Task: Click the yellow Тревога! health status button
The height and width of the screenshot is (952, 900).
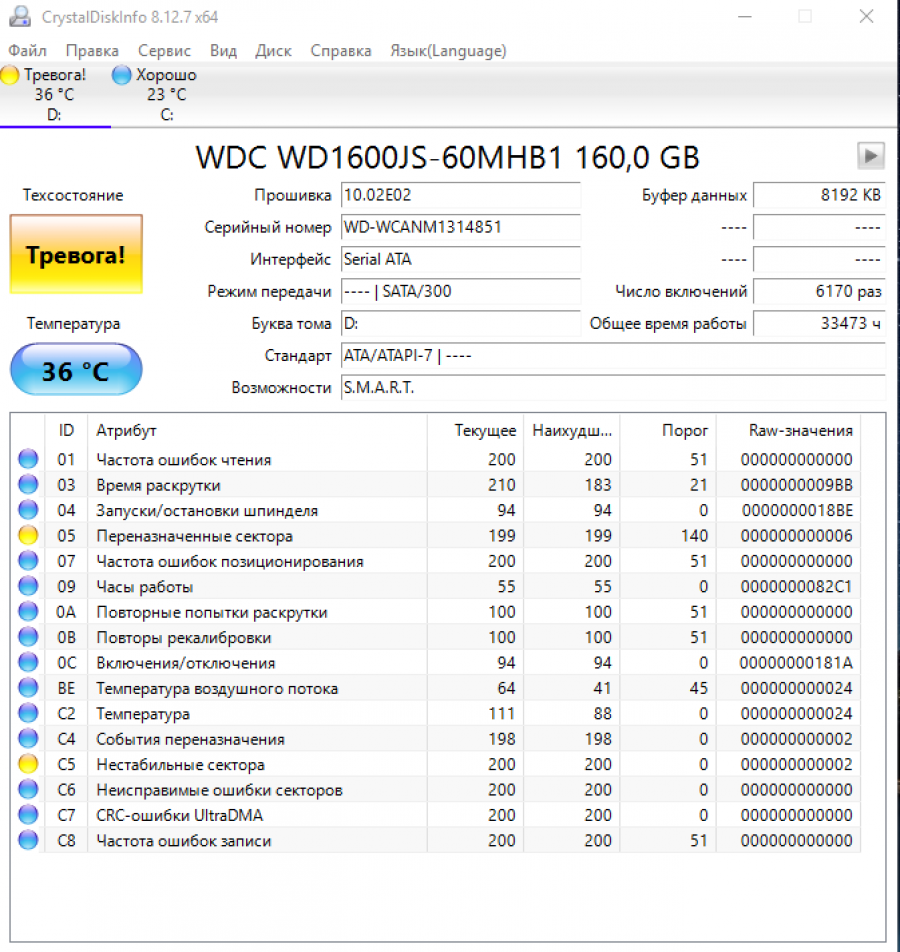Action: (76, 254)
